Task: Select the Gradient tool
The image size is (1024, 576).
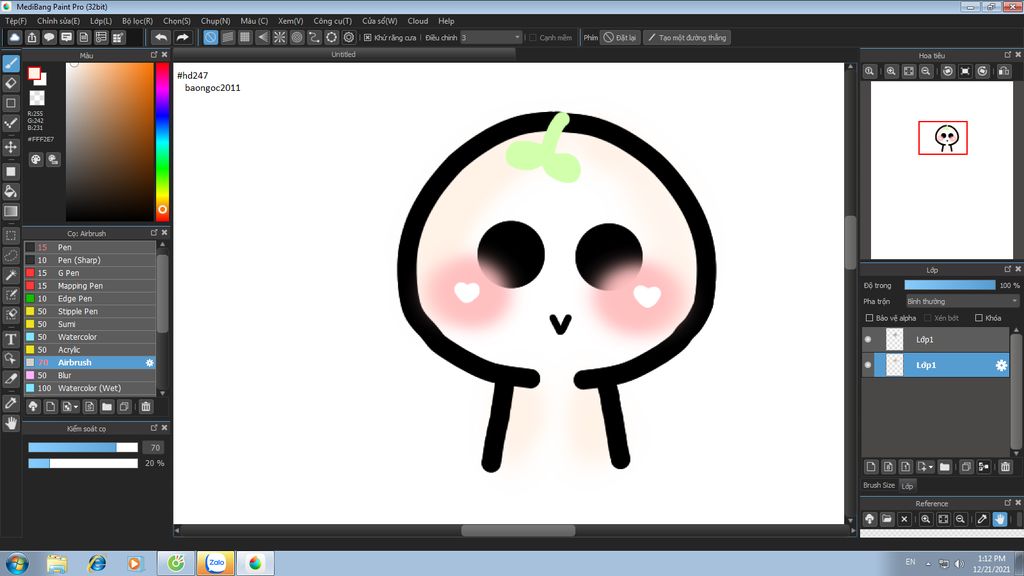Action: coord(11,211)
